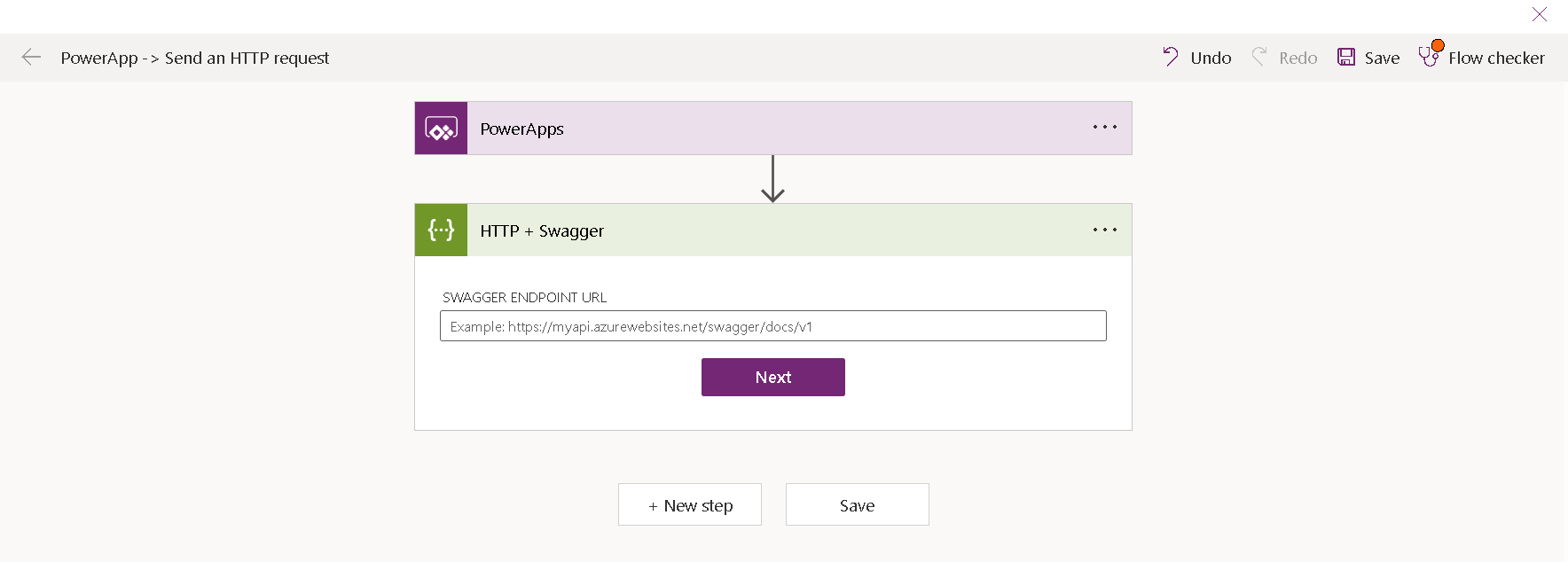
Task: Close the flow editor with the X
Action: [1540, 14]
